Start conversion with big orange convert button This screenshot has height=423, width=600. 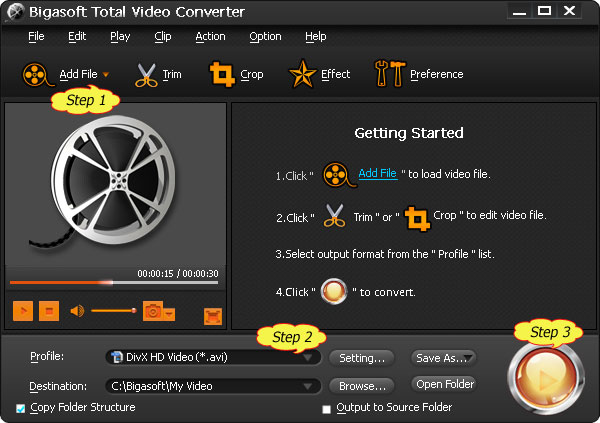tap(546, 379)
